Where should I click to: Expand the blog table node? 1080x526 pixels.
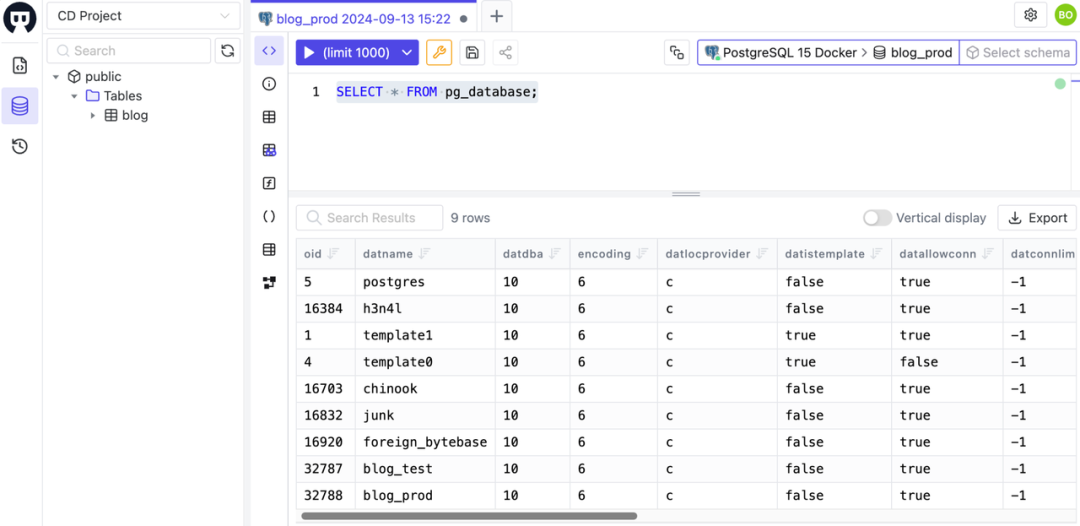[93, 116]
